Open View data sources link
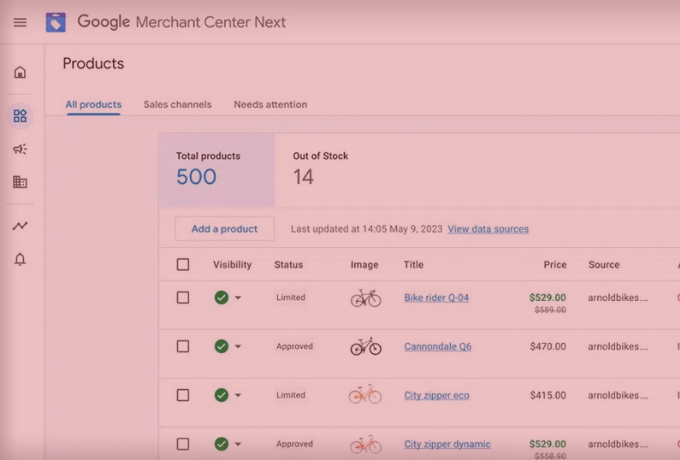The width and height of the screenshot is (680, 460). coord(488,229)
